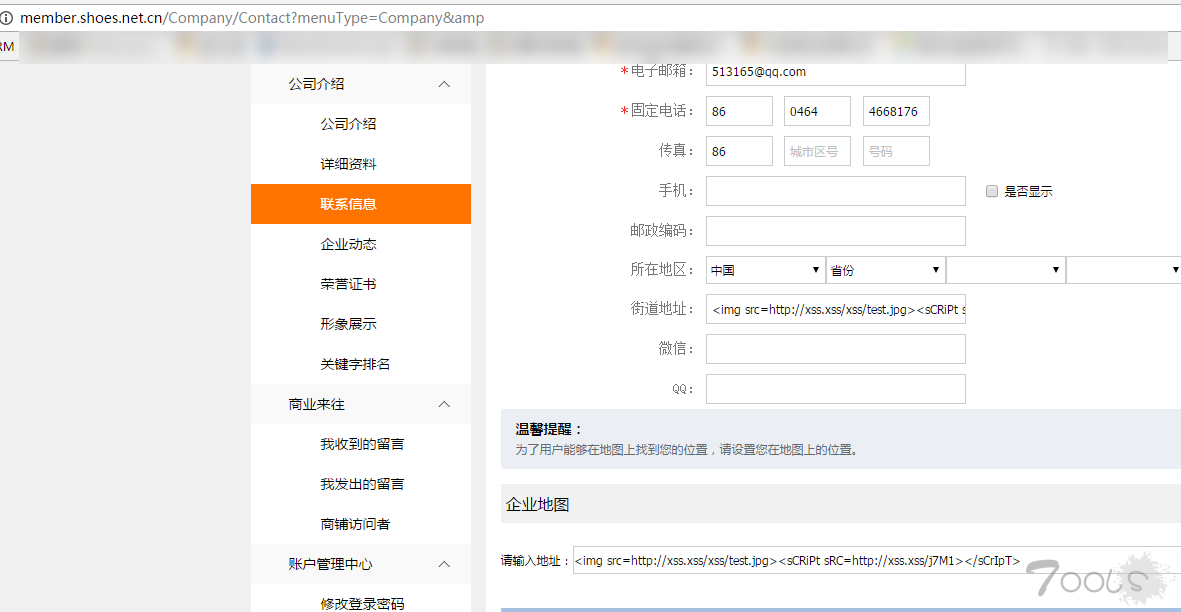This screenshot has width=1181, height=612.
Task: Click the QQ input field
Action: [x=835, y=389]
